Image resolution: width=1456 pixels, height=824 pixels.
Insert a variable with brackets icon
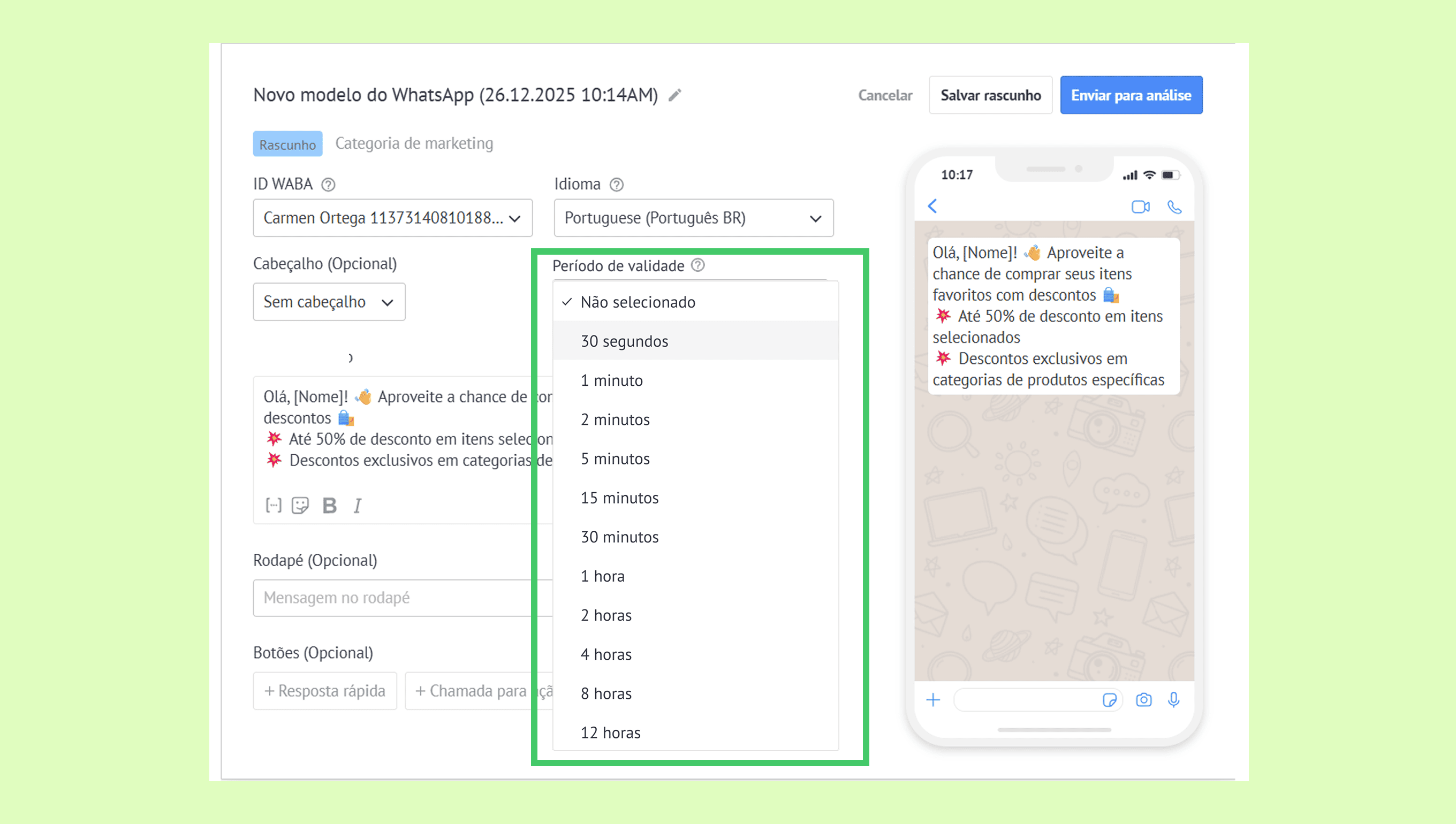click(274, 505)
